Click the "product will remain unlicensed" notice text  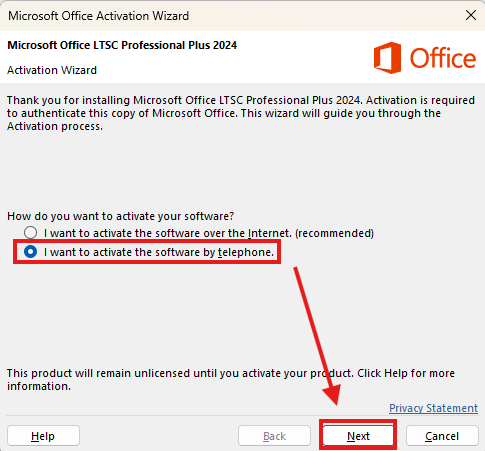pos(231,380)
